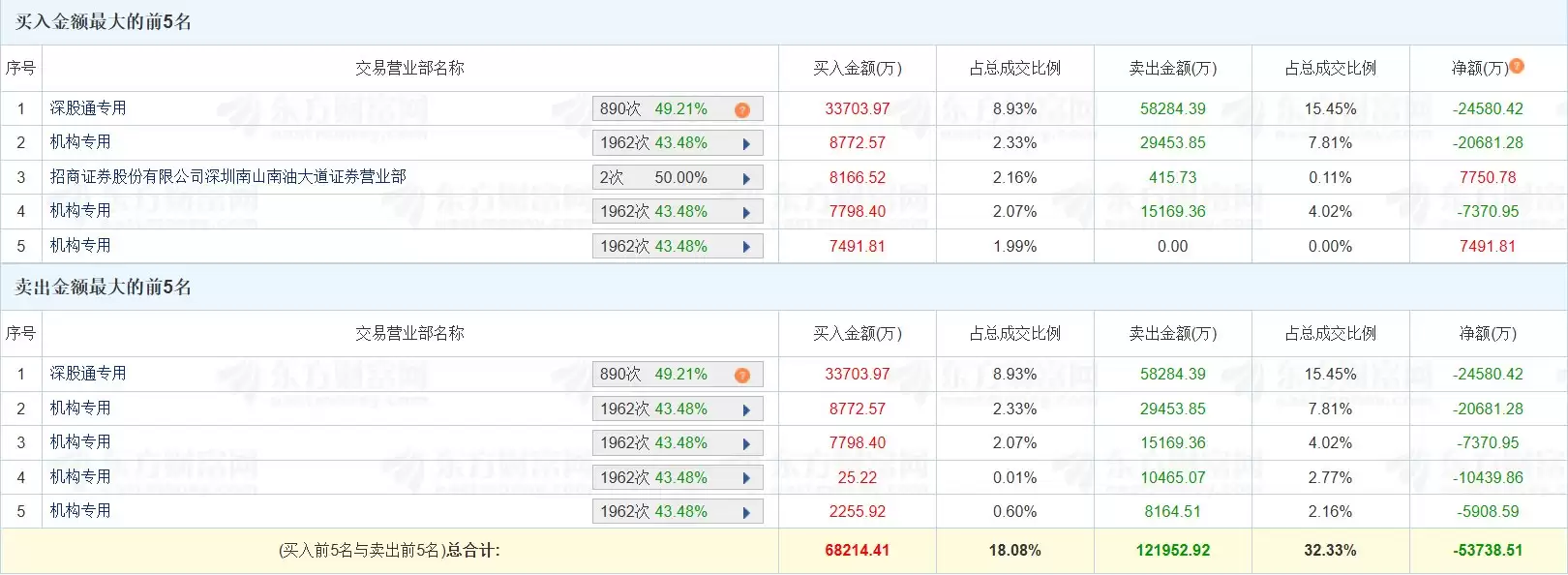The image size is (1568, 575).
Task: Select the 卖出金额最大的前5名 section heading
Action: pos(103,287)
